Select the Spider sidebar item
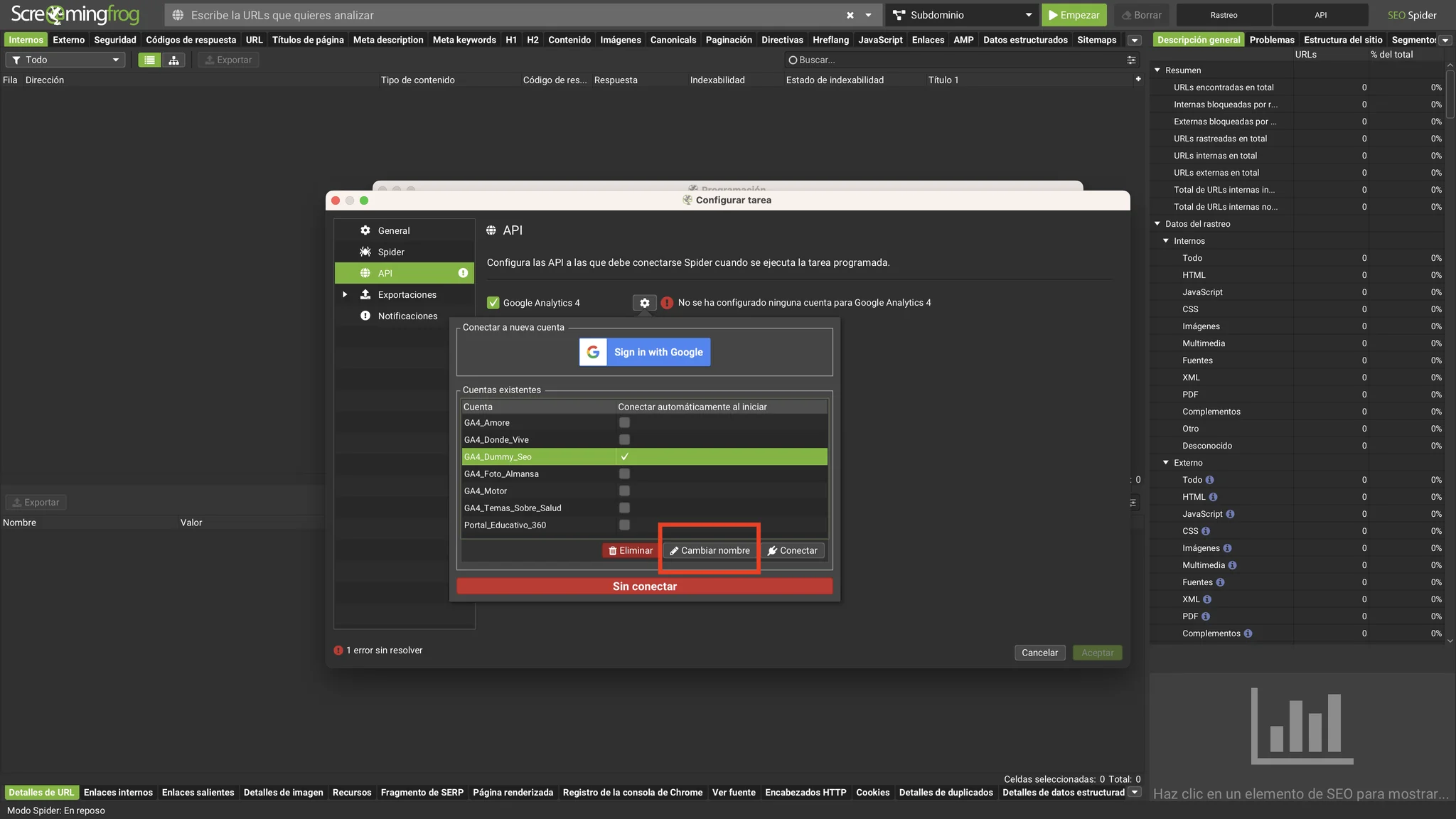 tap(404, 252)
